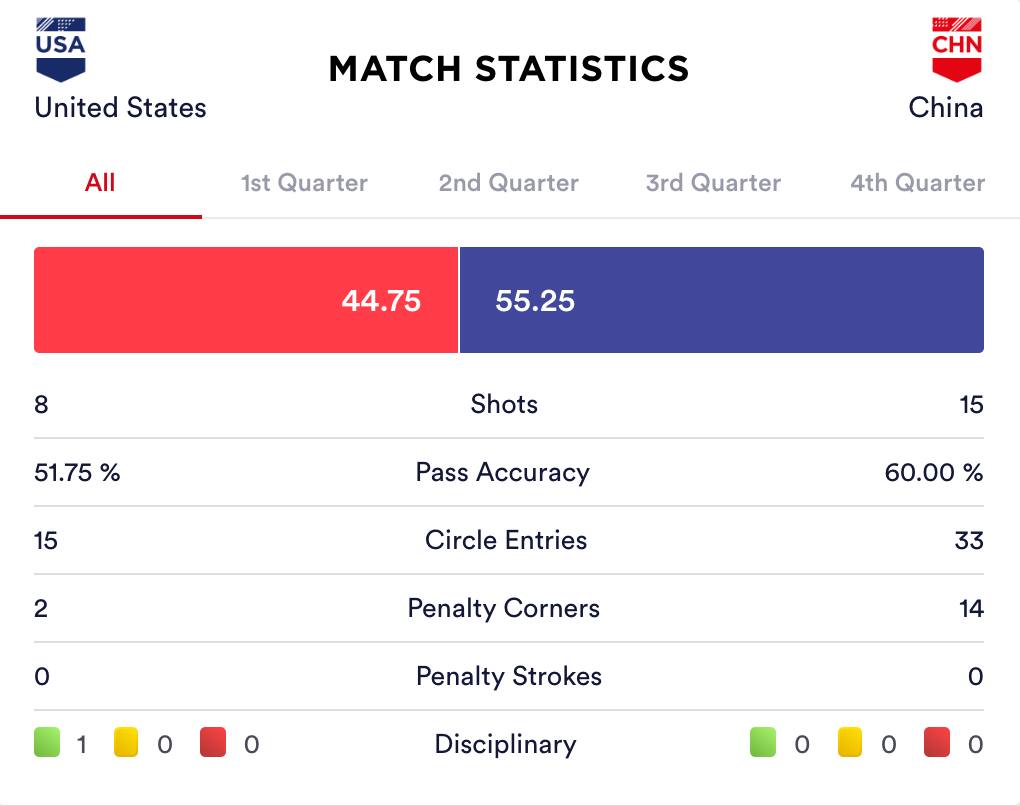This screenshot has width=1020, height=806.
Task: Click United States yellow card icon
Action: pyautogui.click(x=126, y=743)
